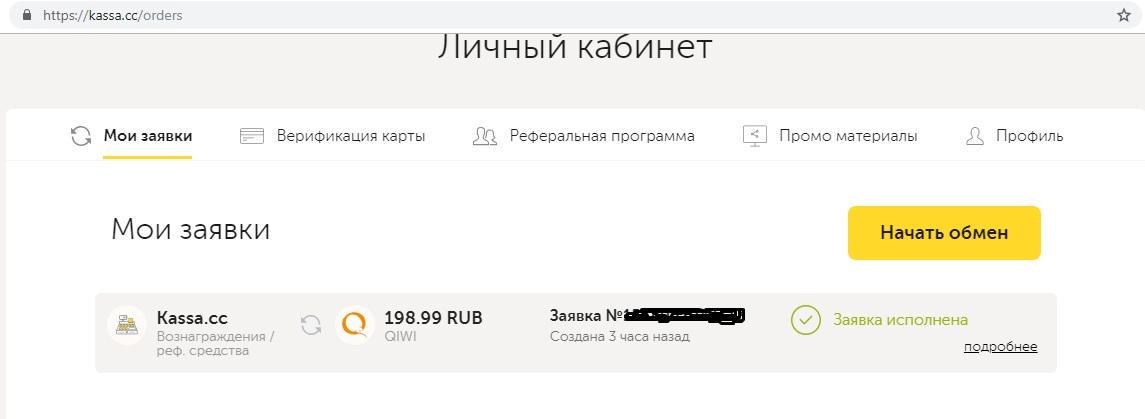The image size is (1145, 419).
Task: Click the monitor icon beside Промо материалы
Action: 754,136
